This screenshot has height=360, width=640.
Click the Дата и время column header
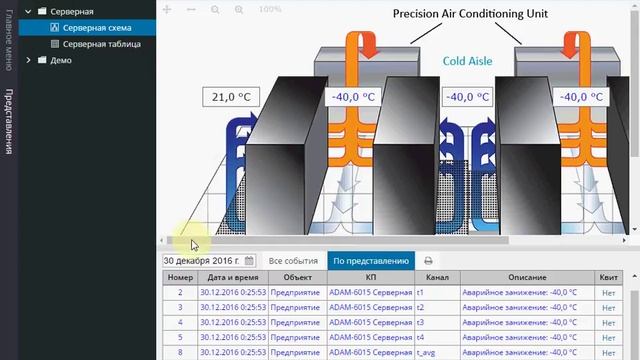click(233, 278)
